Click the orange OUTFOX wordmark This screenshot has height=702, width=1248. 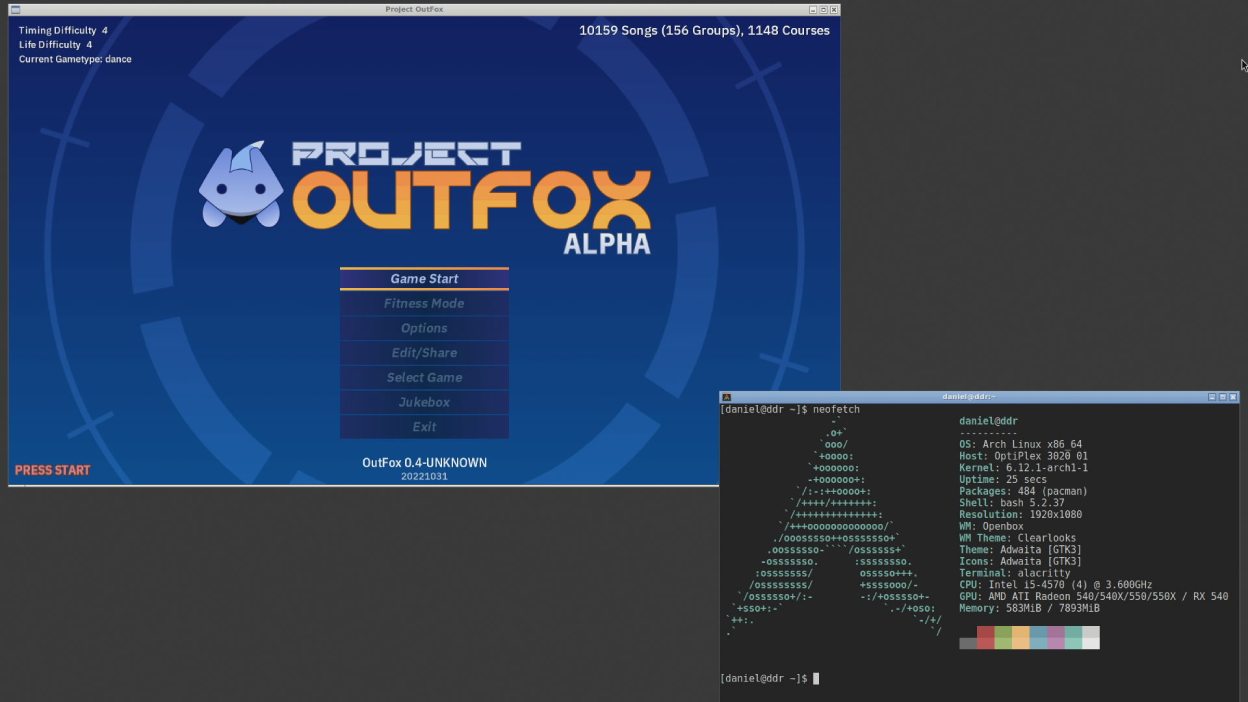point(471,199)
